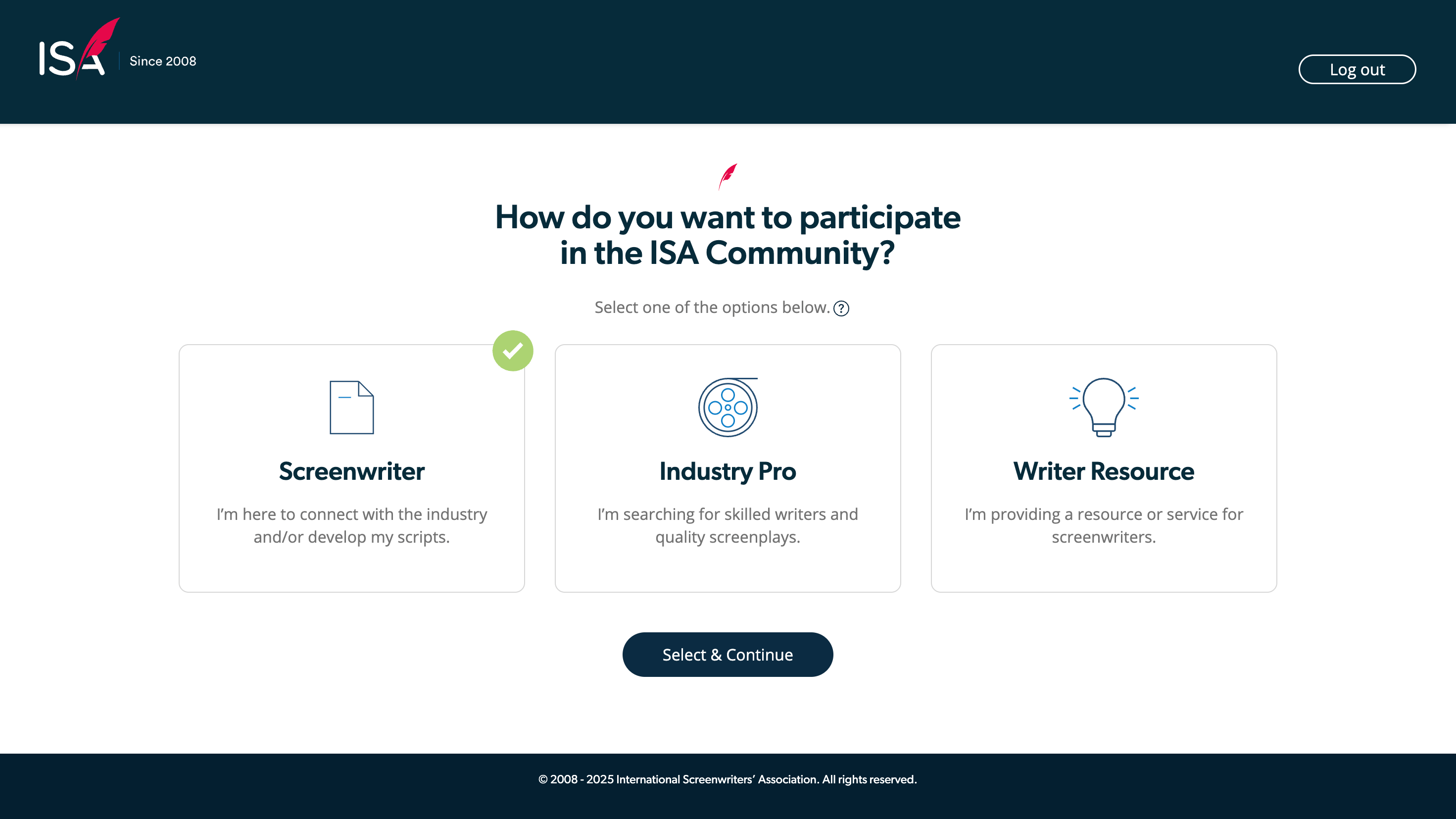The image size is (1456, 819).
Task: Click the help question mark icon
Action: 841,308
